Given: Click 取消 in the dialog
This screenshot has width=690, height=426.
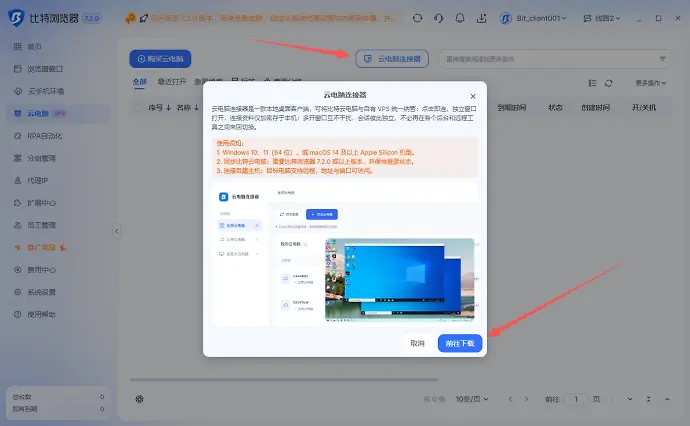Looking at the screenshot, I should [x=417, y=343].
